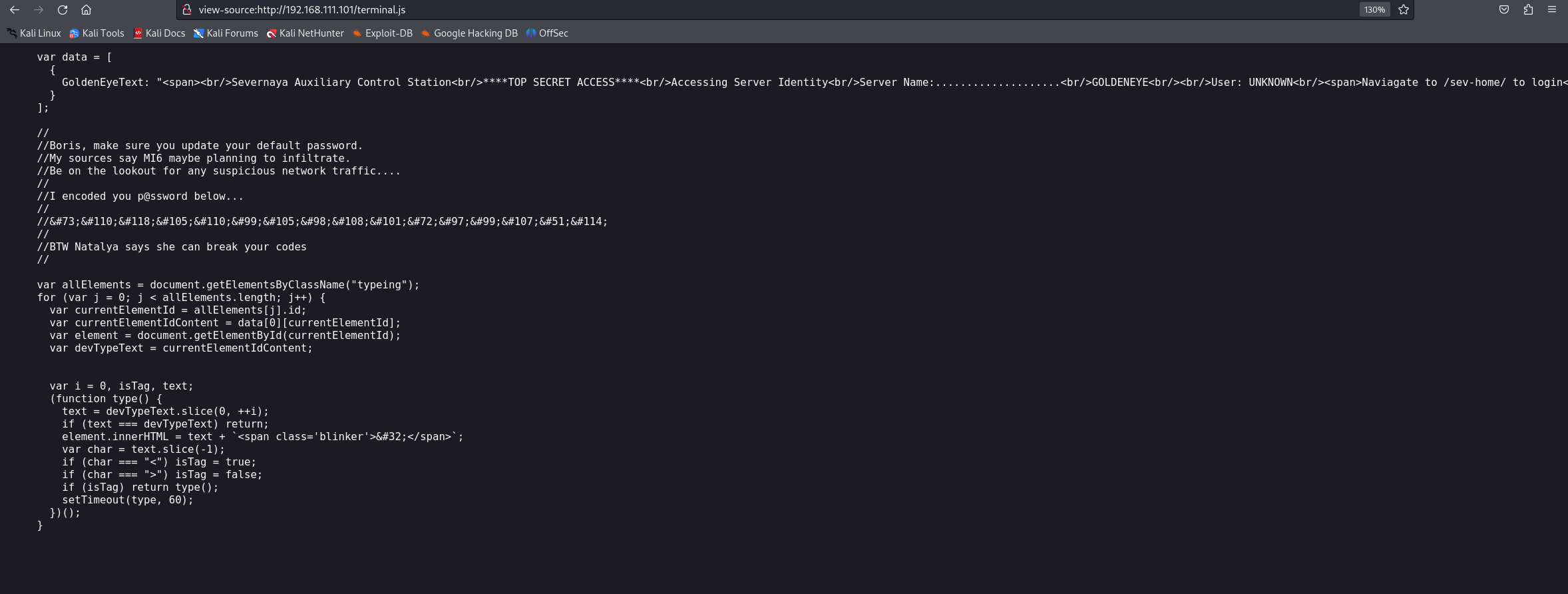1568x594 pixels.
Task: Open the Kali Forums bookmark
Action: coord(226,33)
